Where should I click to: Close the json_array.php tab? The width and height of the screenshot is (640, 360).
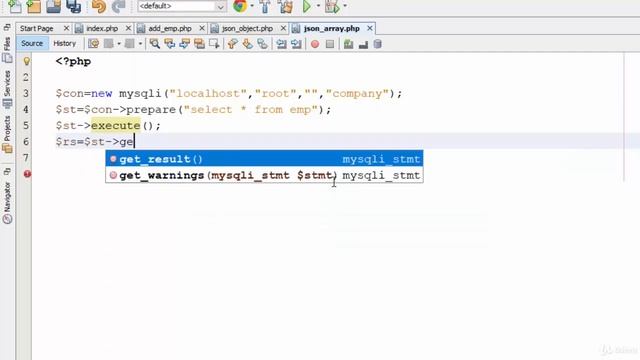(370, 28)
